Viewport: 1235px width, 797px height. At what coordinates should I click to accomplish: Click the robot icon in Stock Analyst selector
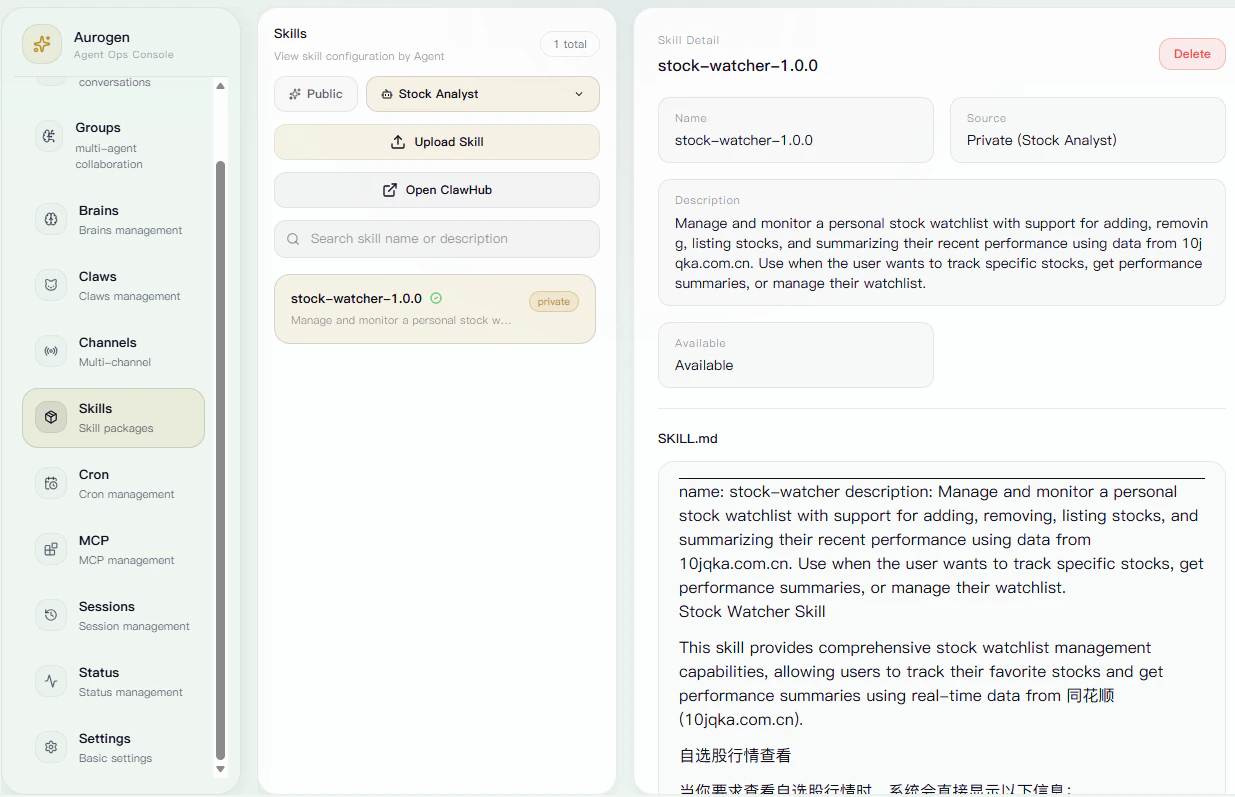pyautogui.click(x=387, y=94)
